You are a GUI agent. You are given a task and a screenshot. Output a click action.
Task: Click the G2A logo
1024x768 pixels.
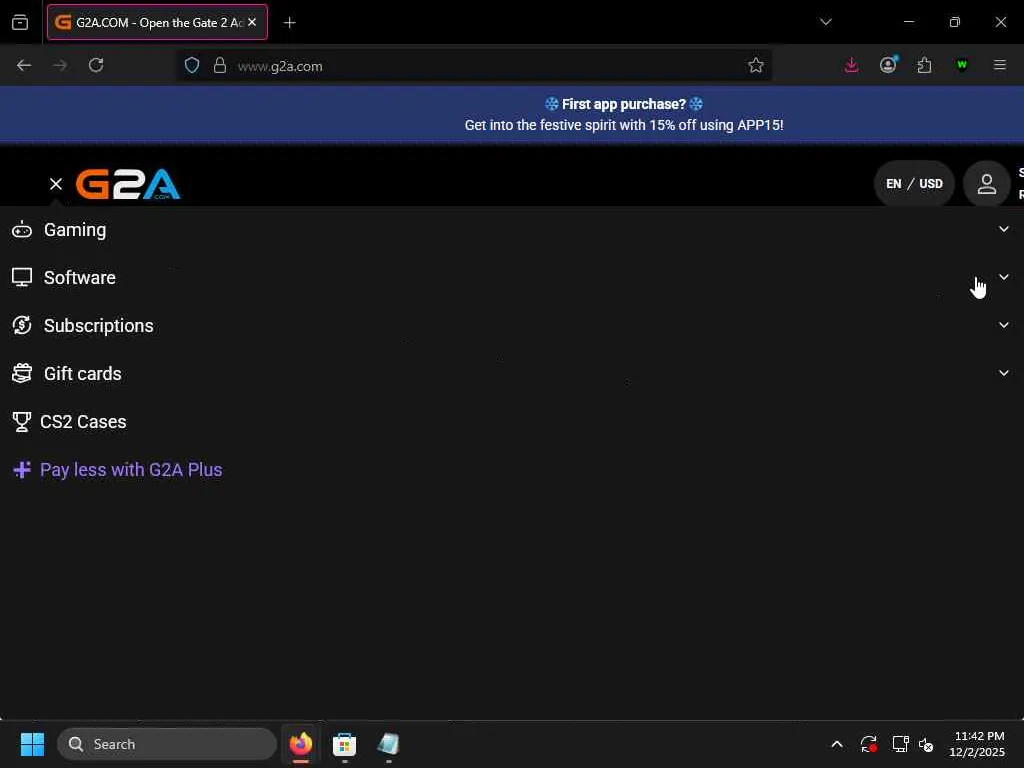128,184
